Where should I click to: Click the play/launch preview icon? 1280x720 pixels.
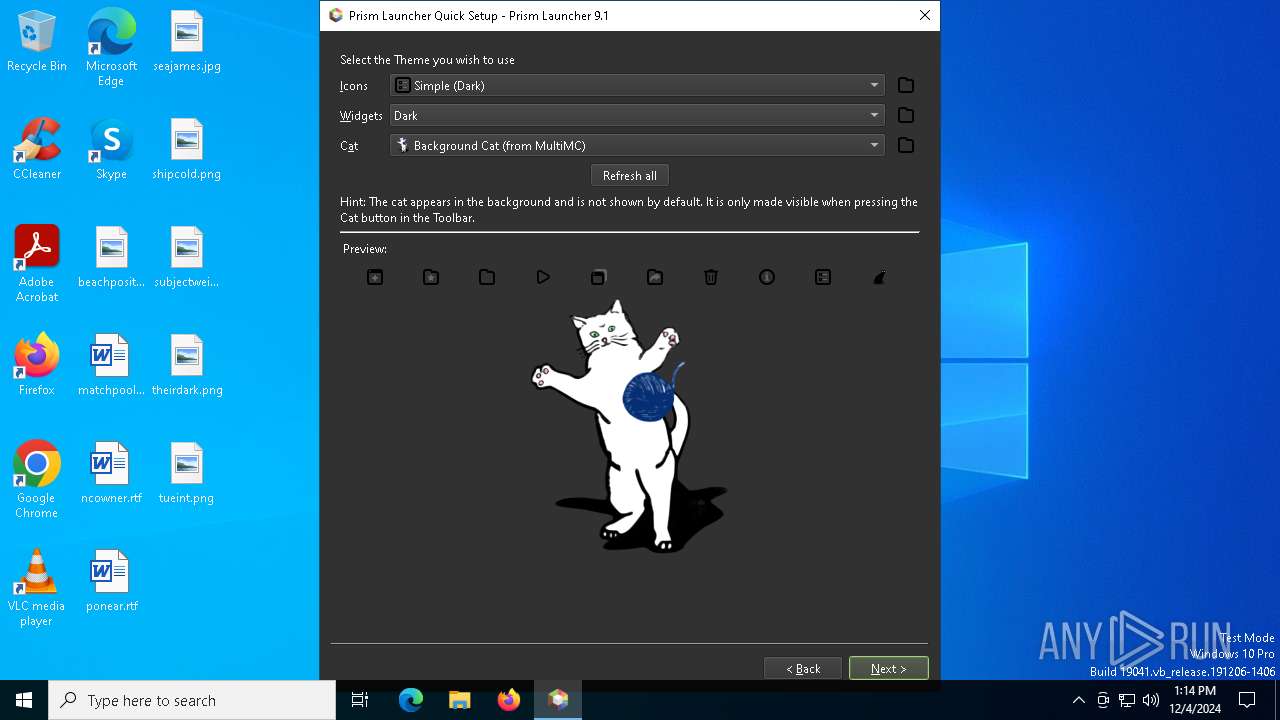pos(543,277)
